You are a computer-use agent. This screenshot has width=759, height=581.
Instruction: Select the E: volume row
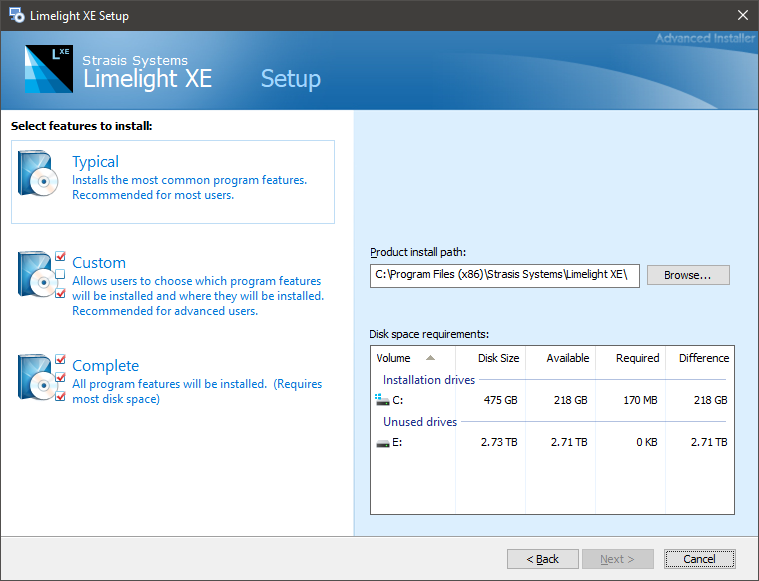click(552, 443)
